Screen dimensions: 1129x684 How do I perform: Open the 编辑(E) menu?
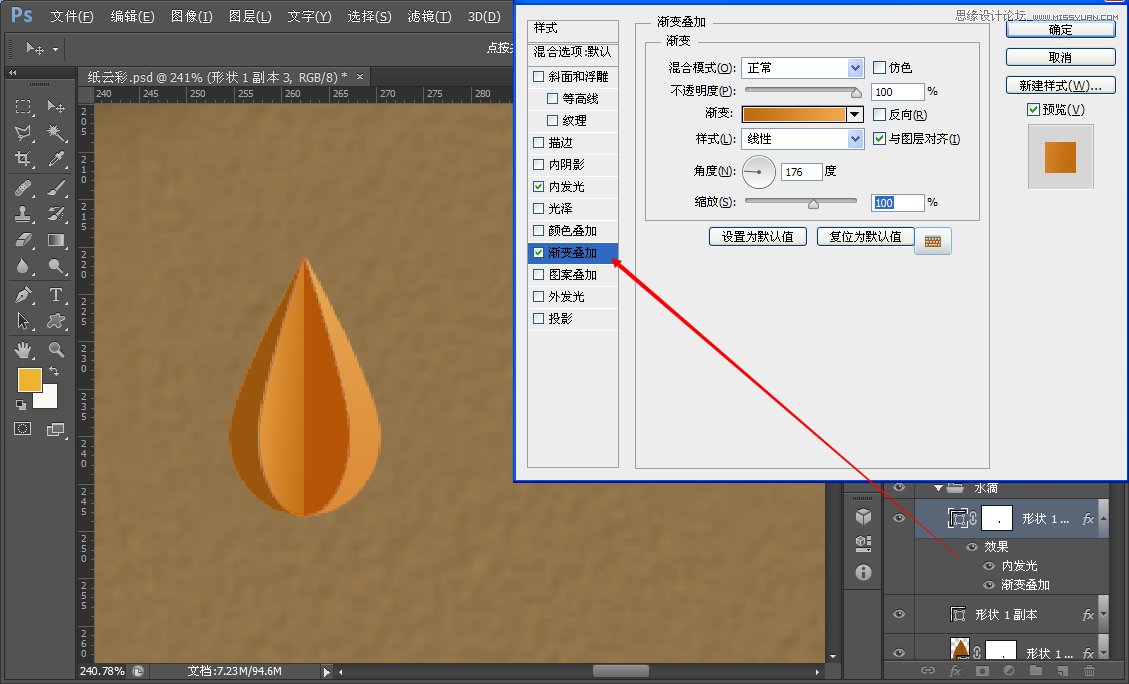point(132,16)
